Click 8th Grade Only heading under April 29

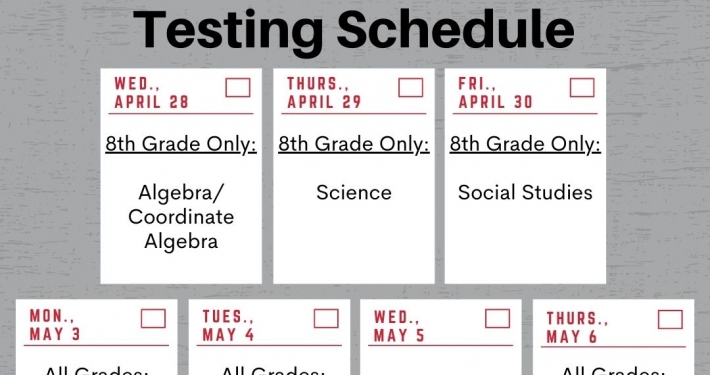tap(354, 144)
